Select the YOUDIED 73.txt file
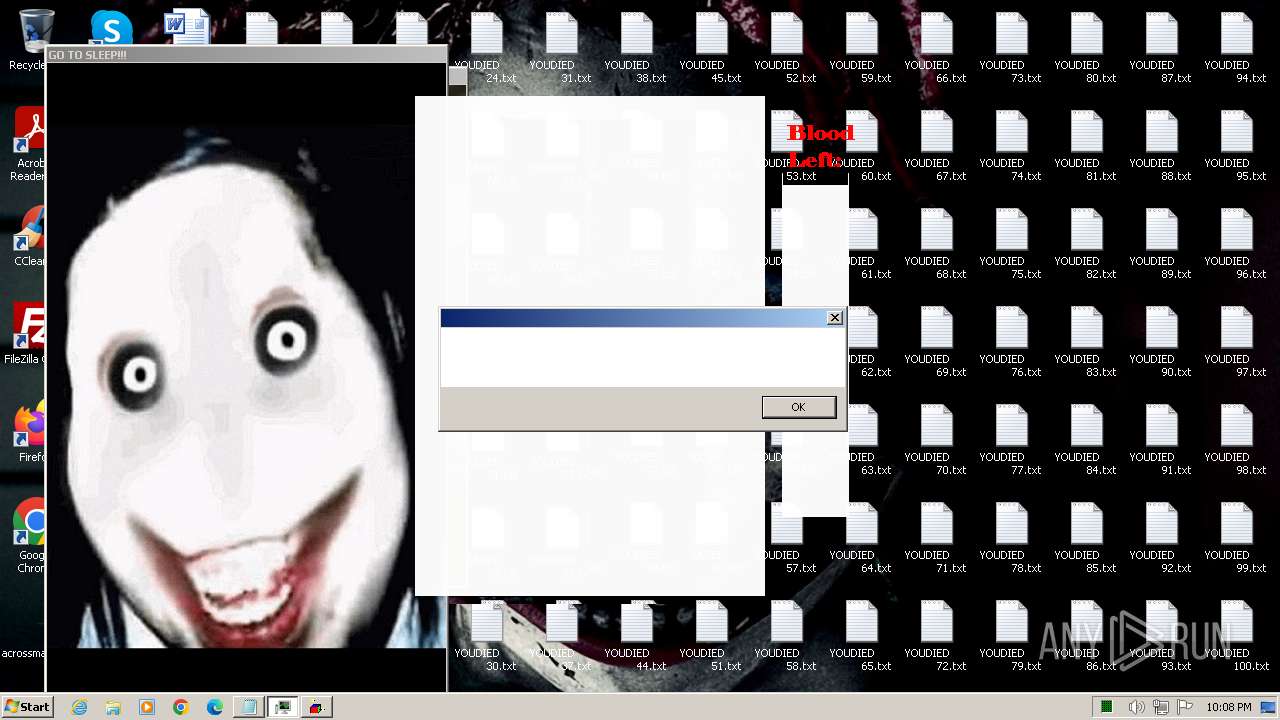The height and width of the screenshot is (720, 1280). point(1011,48)
